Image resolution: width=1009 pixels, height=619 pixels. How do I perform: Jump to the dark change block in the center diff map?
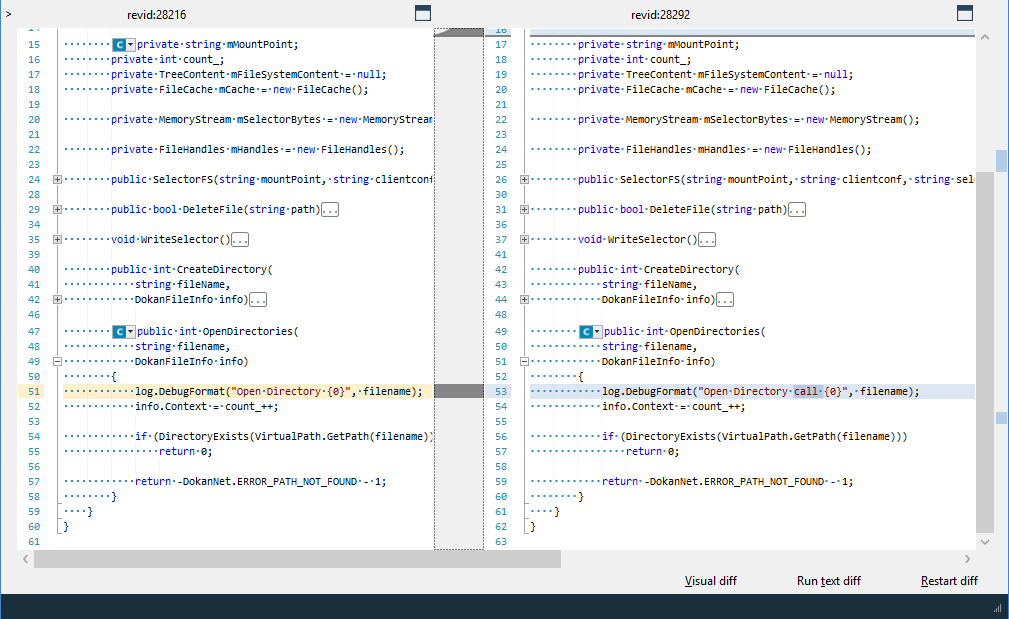(459, 391)
